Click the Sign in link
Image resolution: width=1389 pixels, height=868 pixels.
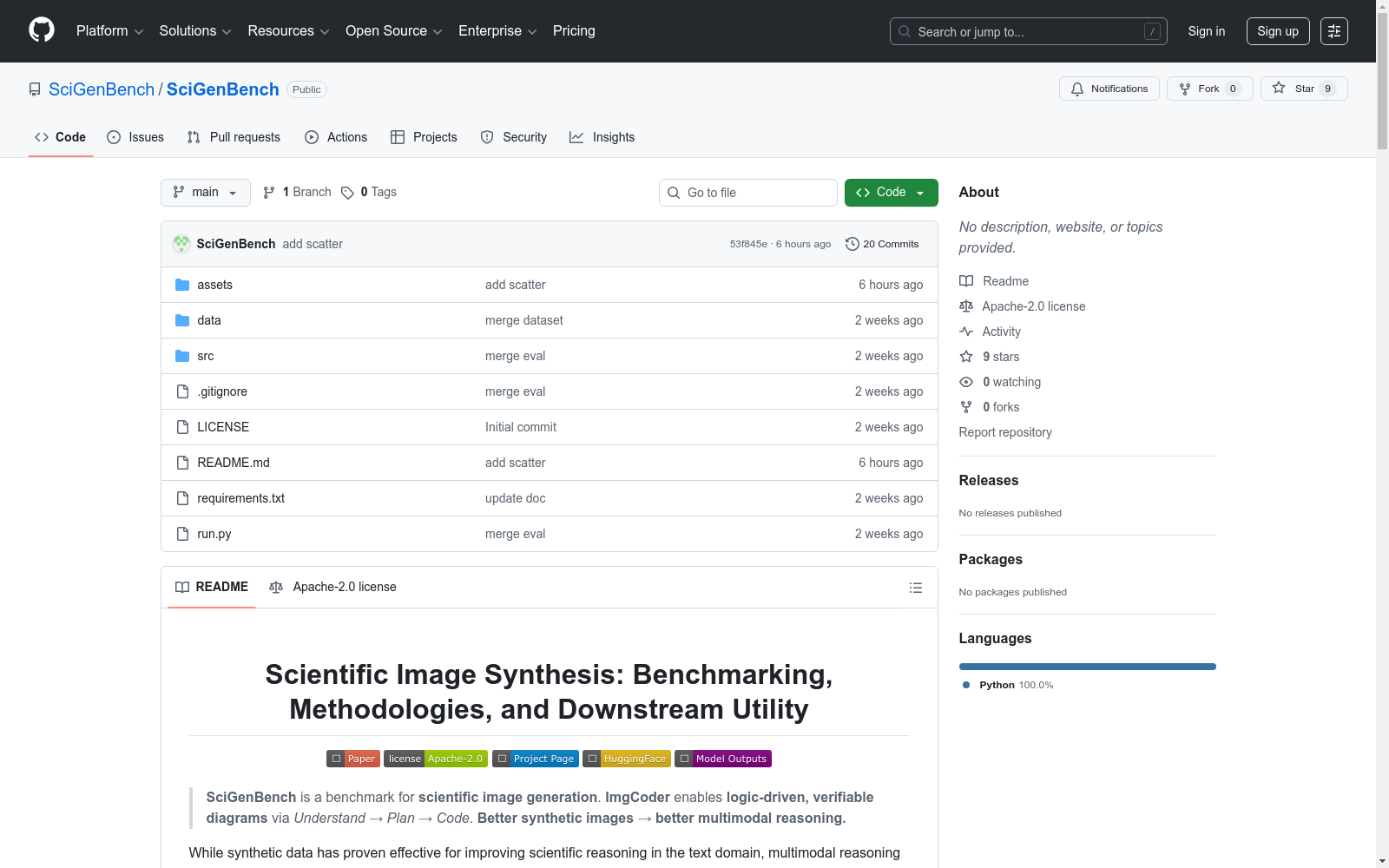[x=1207, y=31]
